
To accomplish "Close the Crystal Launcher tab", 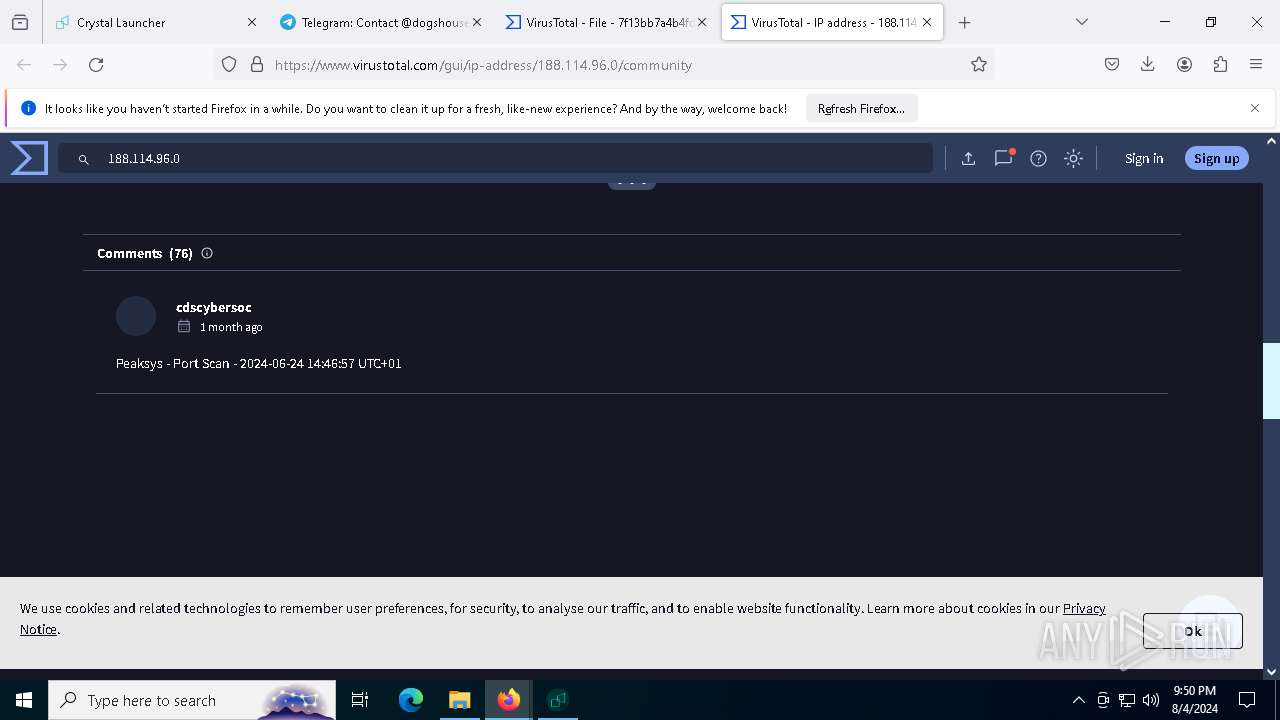I will pos(252,22).
